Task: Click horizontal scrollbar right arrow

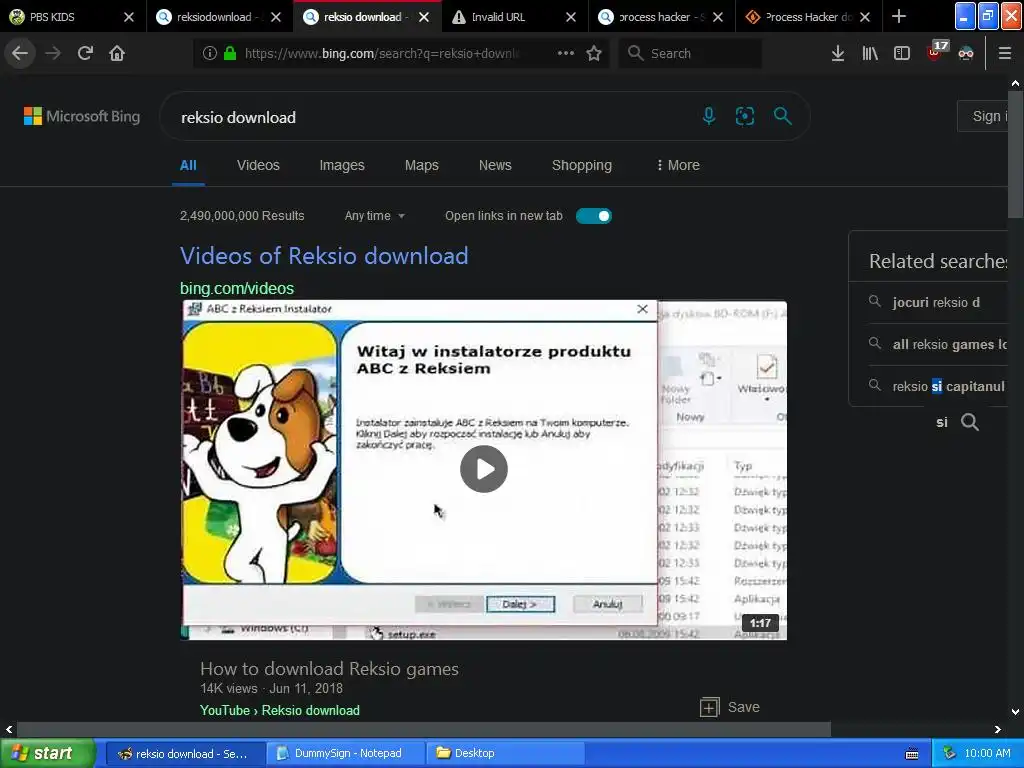Action: point(998,729)
